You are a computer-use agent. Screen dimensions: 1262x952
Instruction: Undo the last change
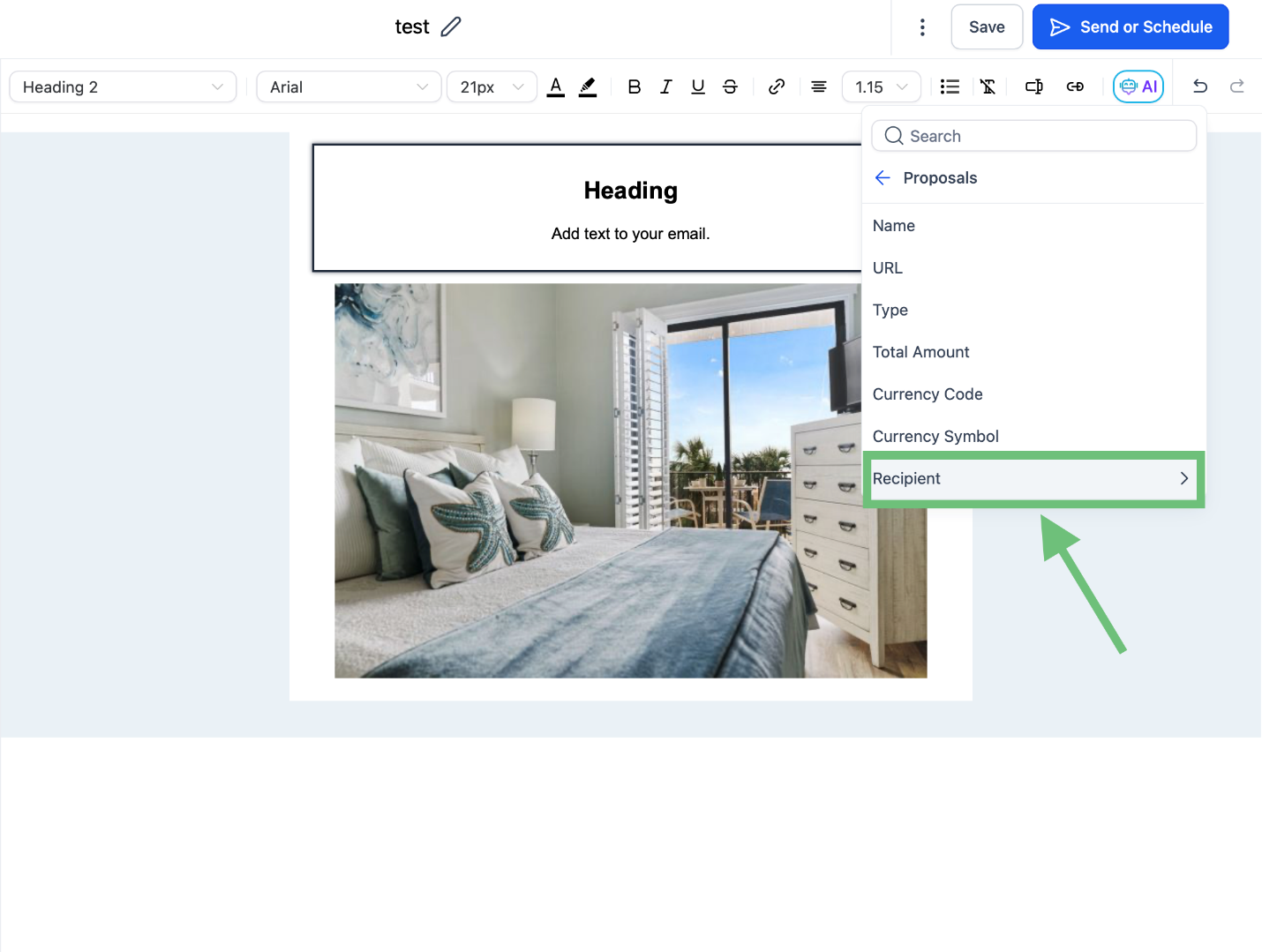point(1200,86)
